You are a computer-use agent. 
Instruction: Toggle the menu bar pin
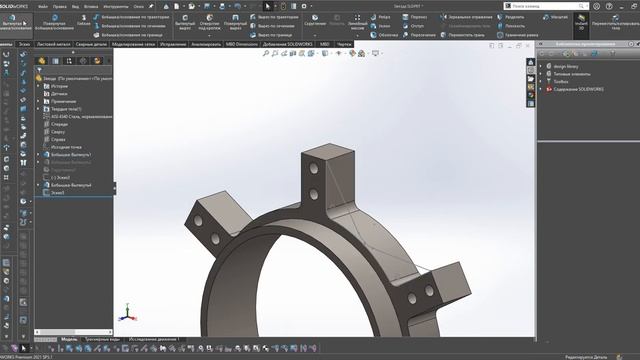(151, 7)
